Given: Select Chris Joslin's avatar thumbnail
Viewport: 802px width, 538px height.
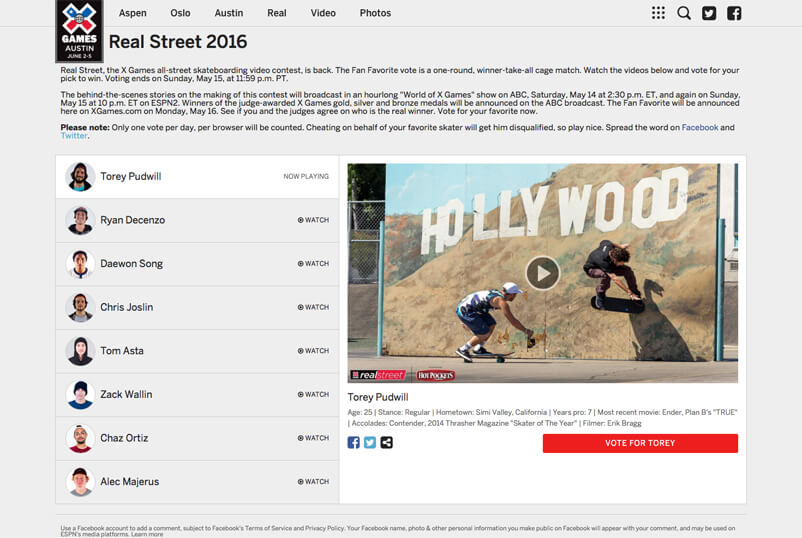Looking at the screenshot, I should [80, 307].
